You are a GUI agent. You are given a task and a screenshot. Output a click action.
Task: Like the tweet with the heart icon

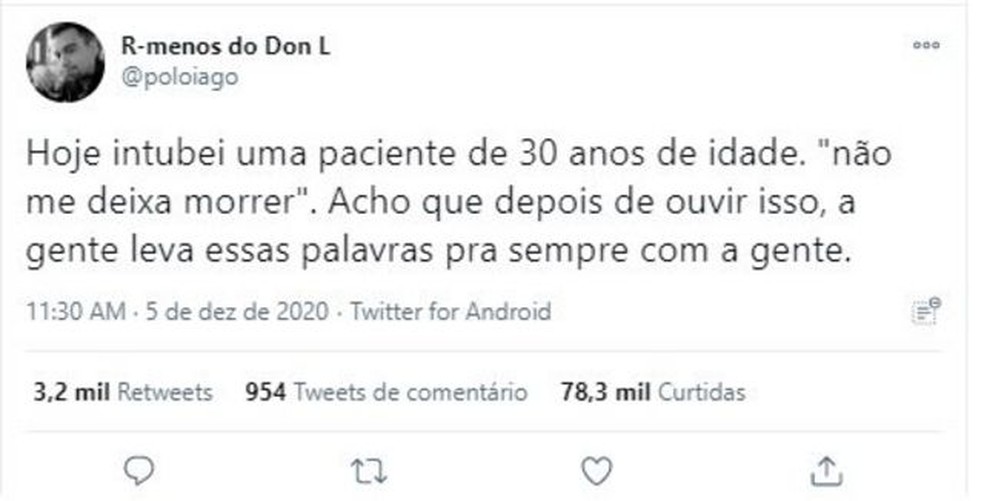[597, 469]
